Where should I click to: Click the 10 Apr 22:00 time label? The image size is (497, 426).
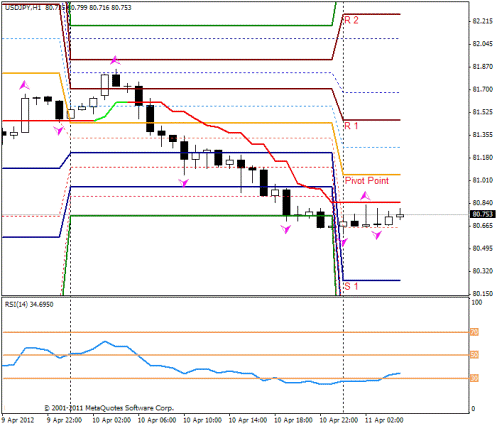point(339,420)
